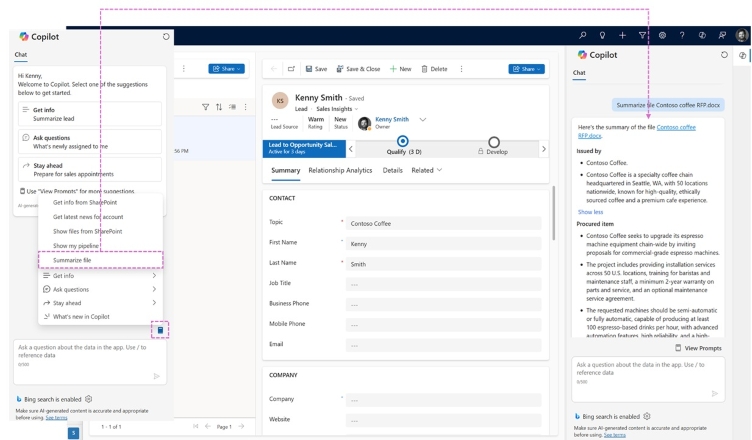Click the Last Name field
The height and width of the screenshot is (440, 752).
tap(443, 264)
